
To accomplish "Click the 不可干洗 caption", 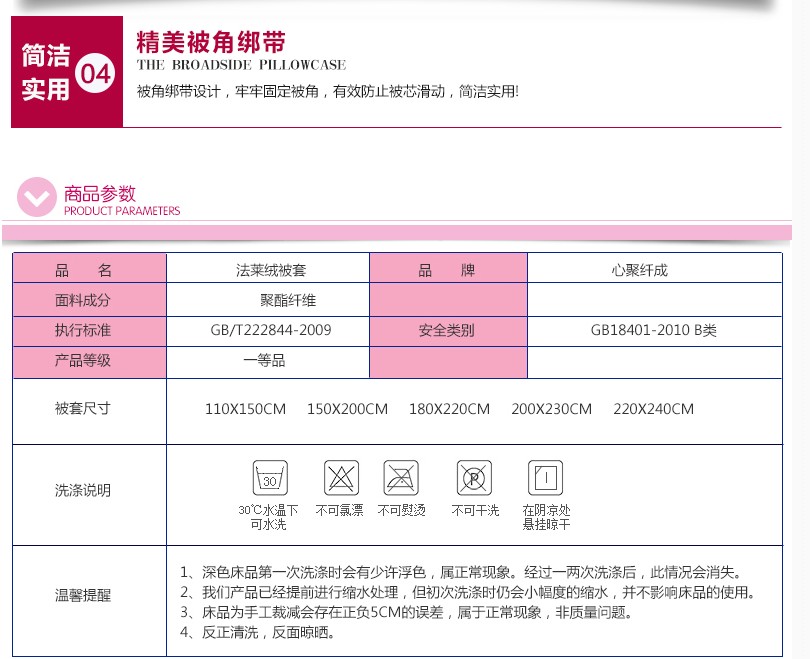I will point(475,511).
